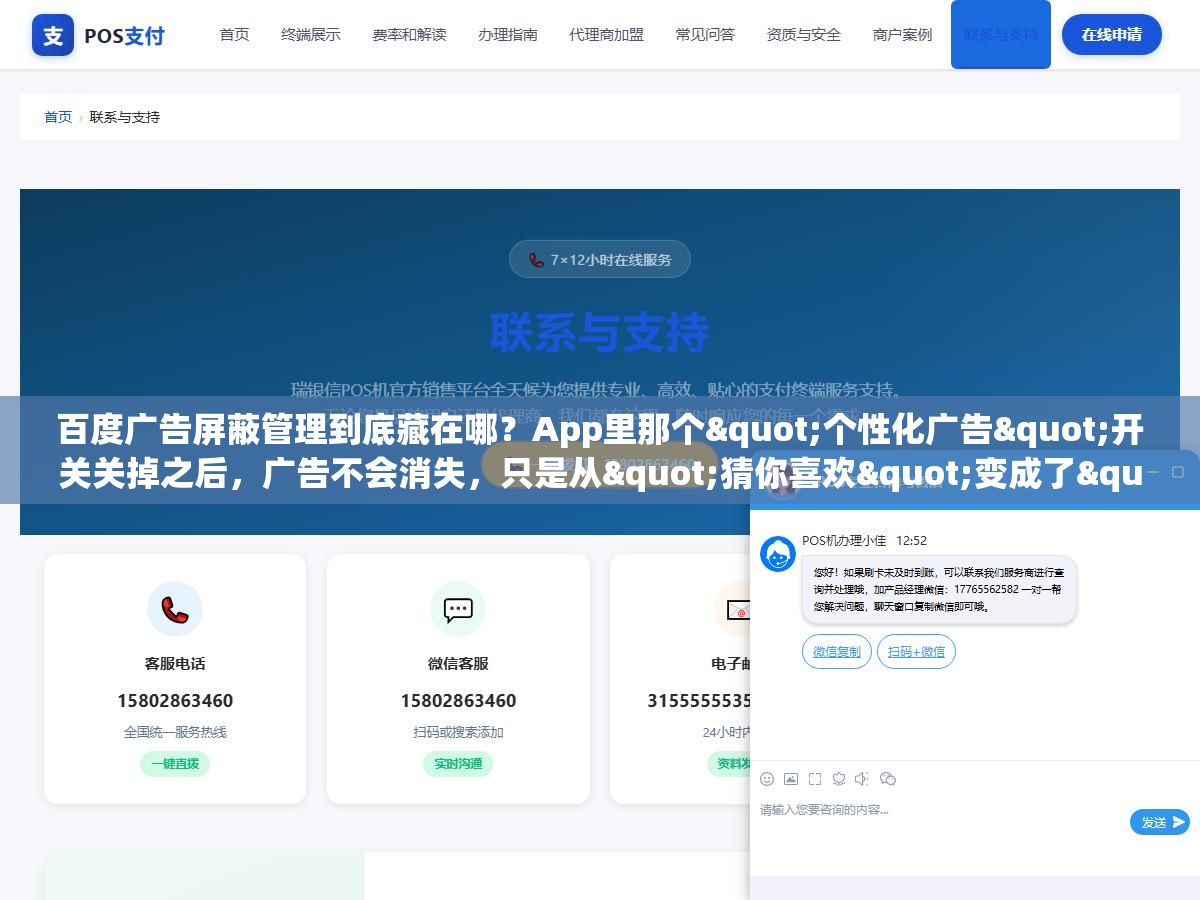Click the 首页 breadcrumb link
This screenshot has width=1200, height=900.
pyautogui.click(x=58, y=117)
